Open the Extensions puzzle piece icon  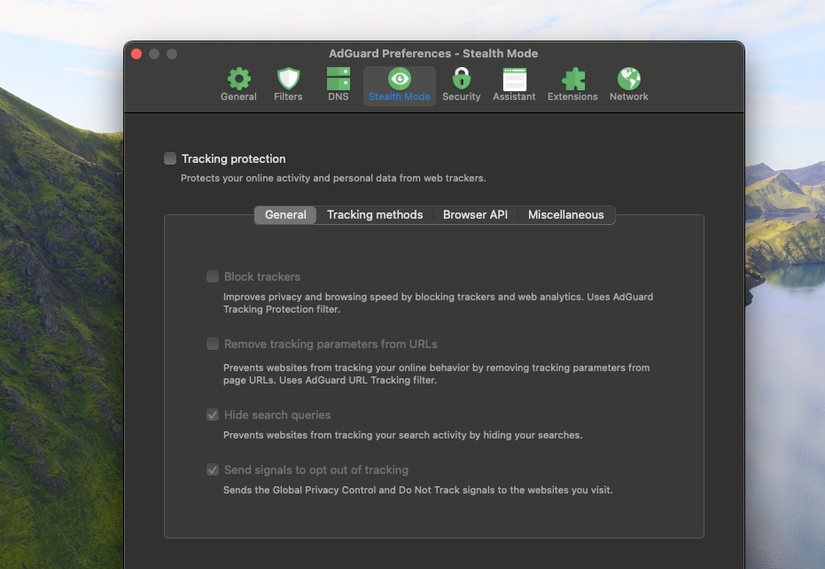[572, 79]
